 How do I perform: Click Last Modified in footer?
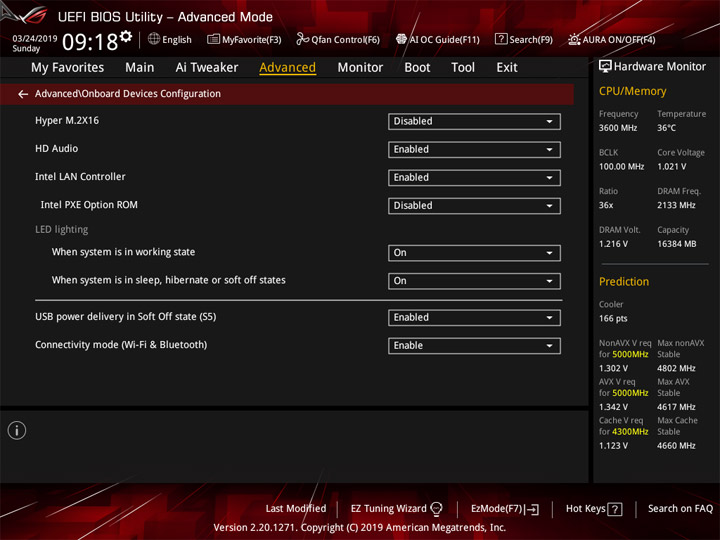296,508
